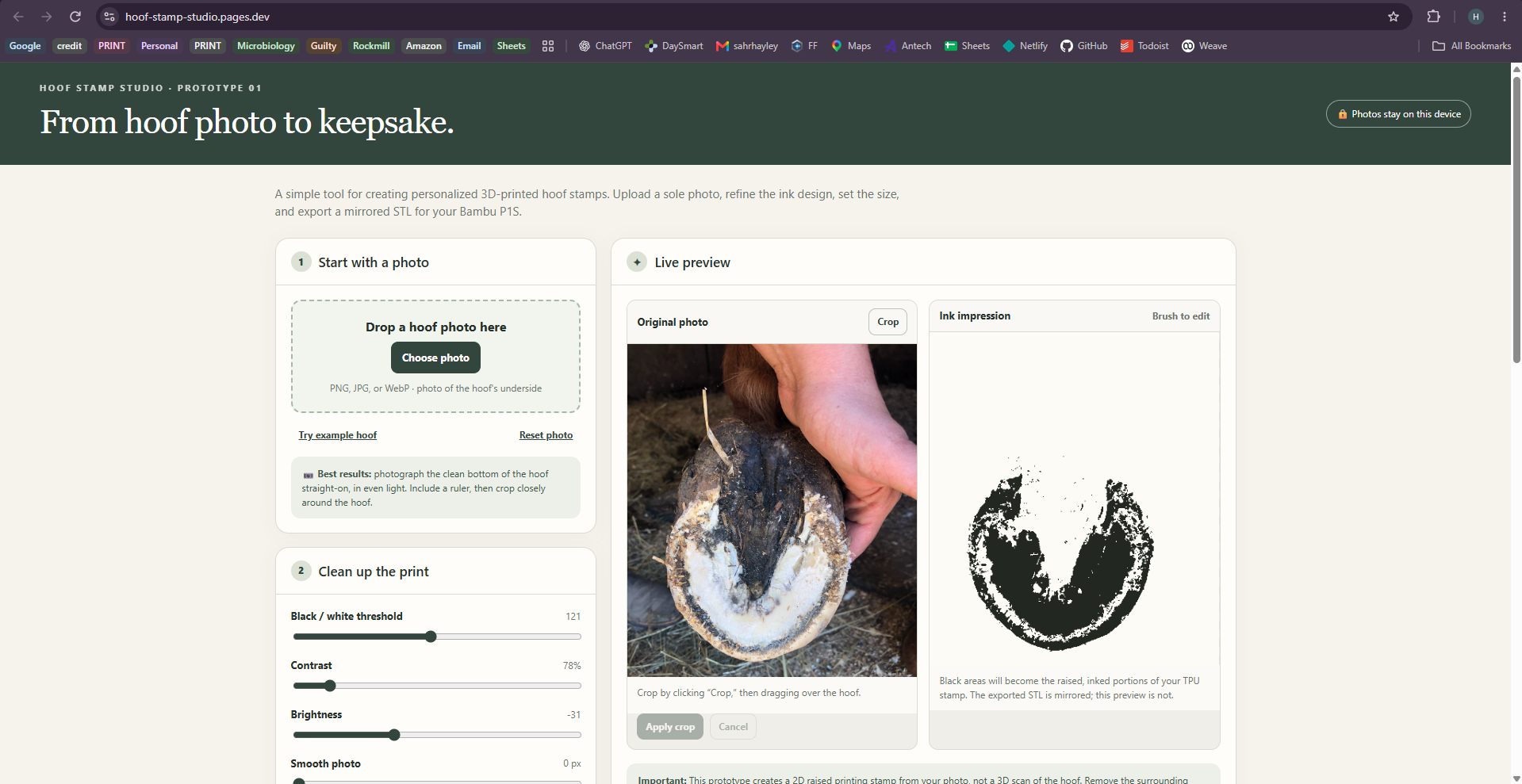The height and width of the screenshot is (784, 1522).
Task: Open the Chrome profile avatar H
Action: tap(1476, 17)
